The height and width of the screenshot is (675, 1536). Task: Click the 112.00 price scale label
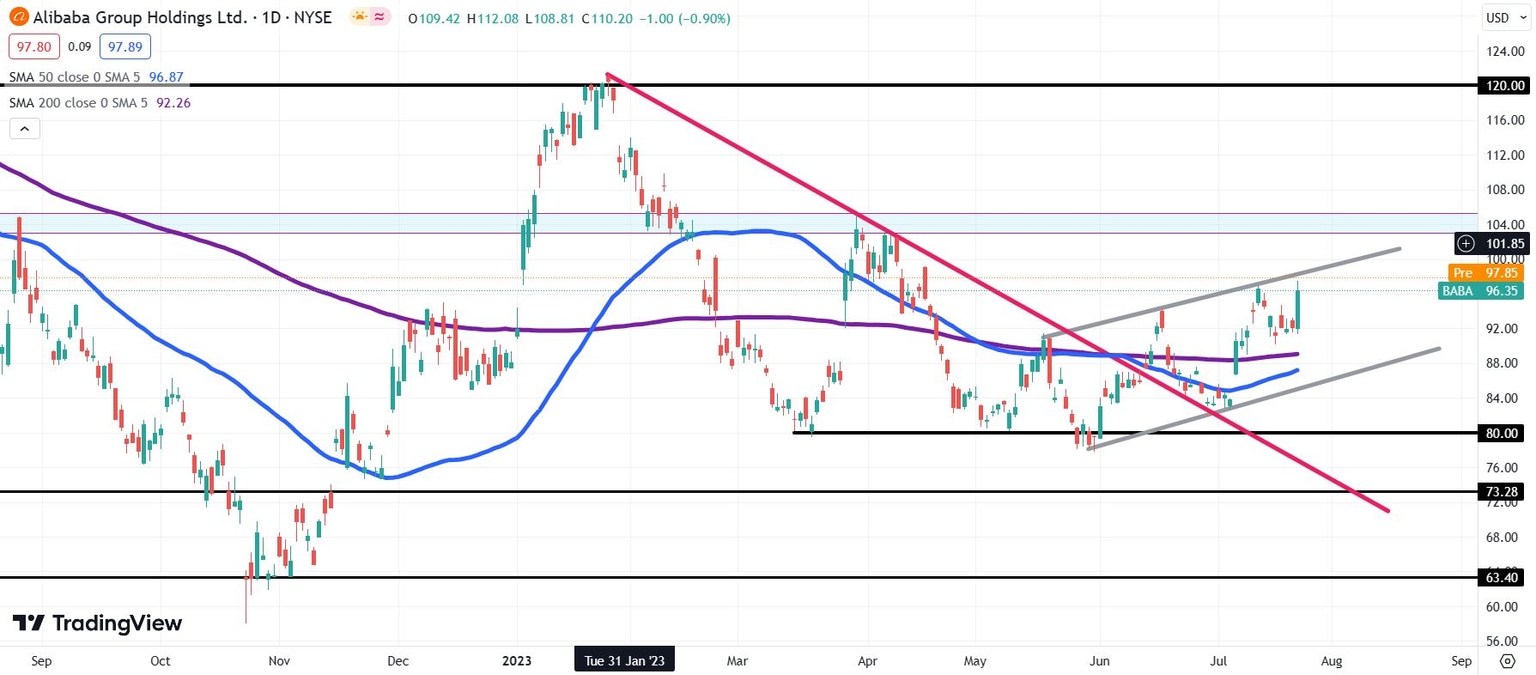click(x=1505, y=155)
